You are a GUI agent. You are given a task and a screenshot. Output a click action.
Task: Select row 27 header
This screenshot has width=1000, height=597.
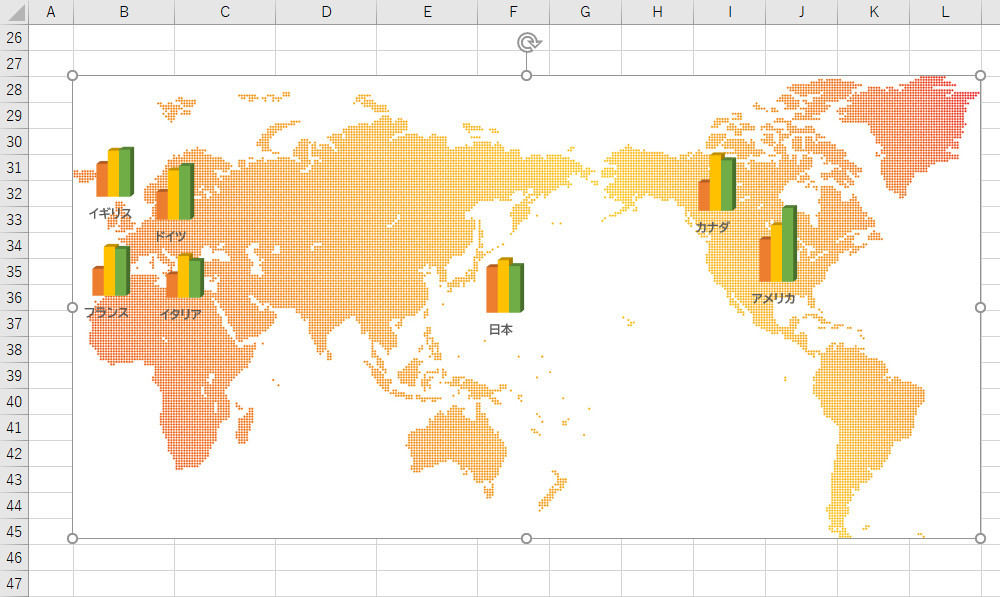click(x=14, y=64)
